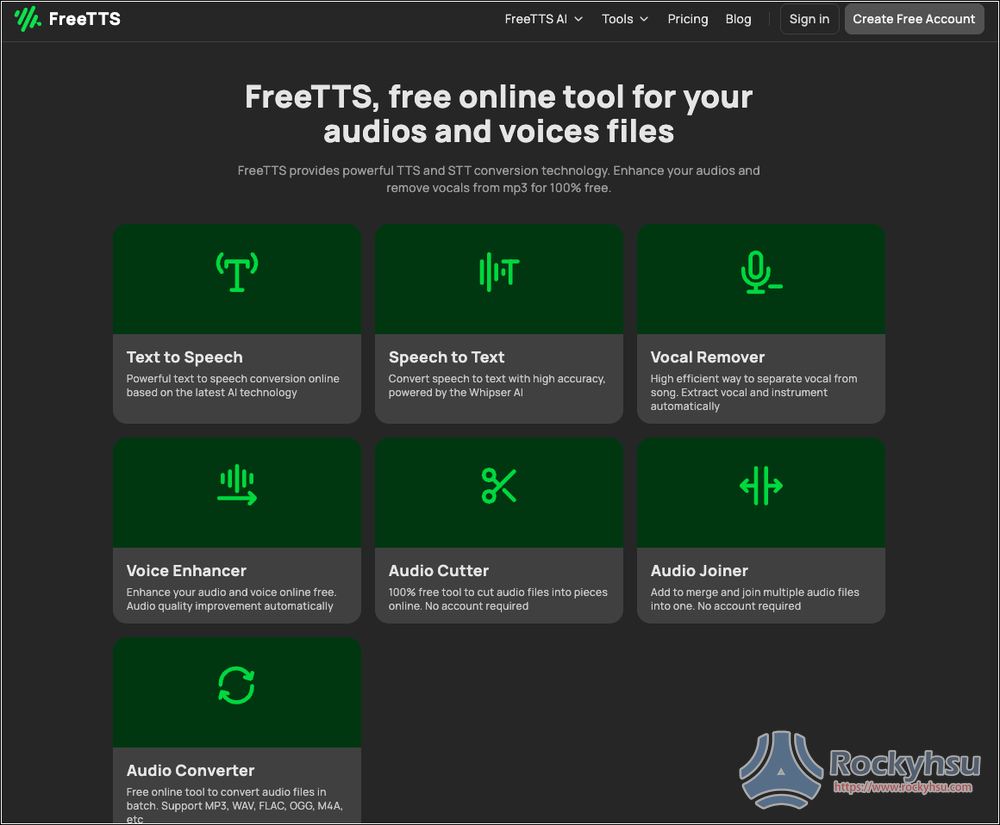Click the Sign in button
This screenshot has height=825, width=1000.
[809, 19]
